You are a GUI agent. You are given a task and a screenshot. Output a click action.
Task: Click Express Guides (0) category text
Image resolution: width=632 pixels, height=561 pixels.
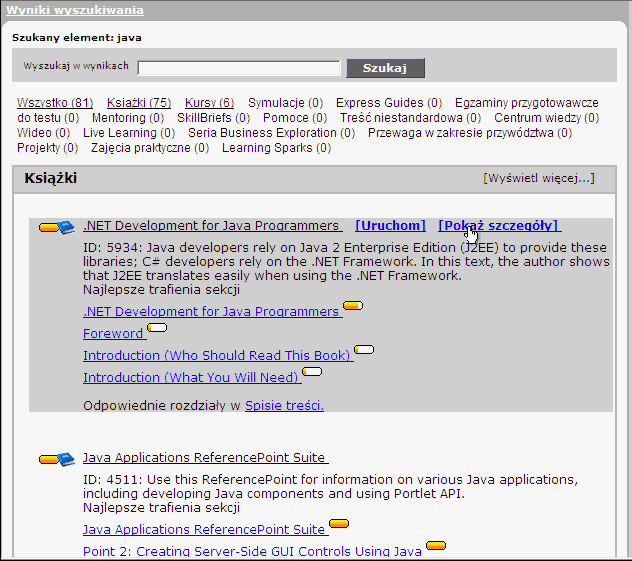click(389, 103)
